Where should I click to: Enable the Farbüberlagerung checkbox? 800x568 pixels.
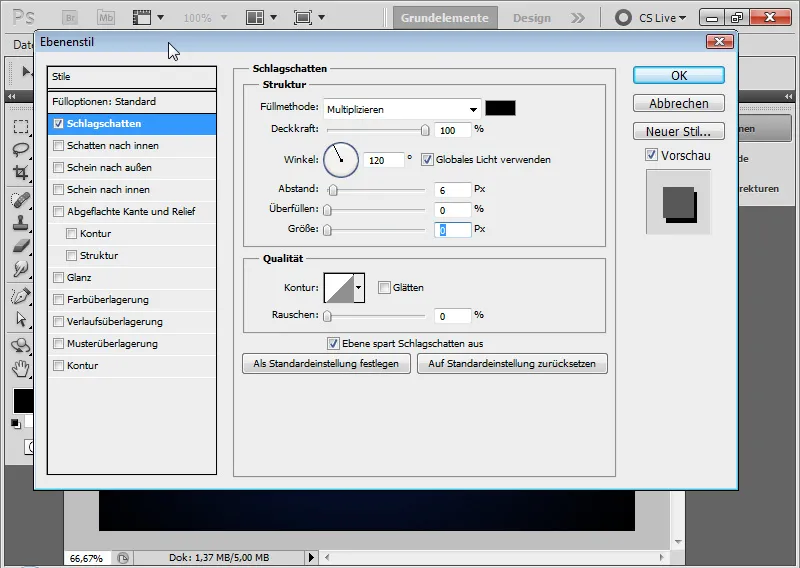(x=58, y=300)
